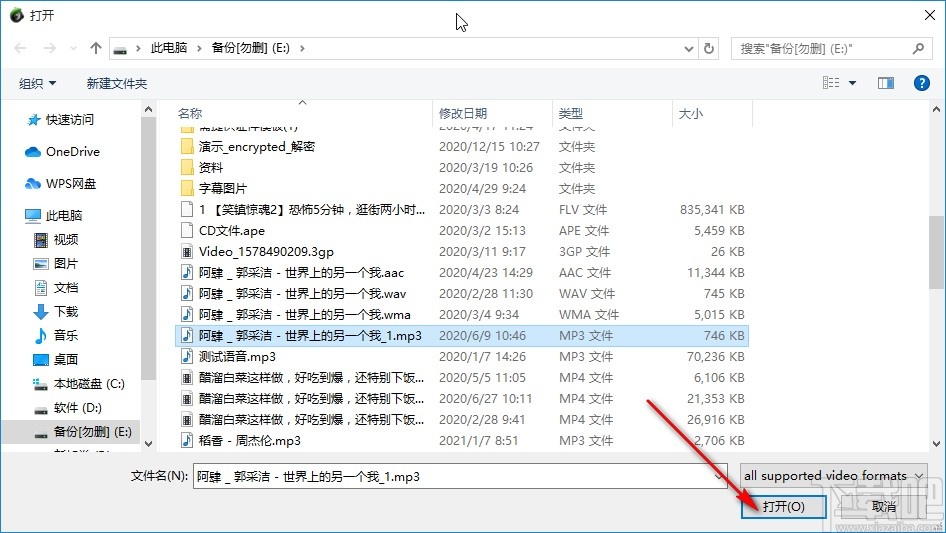This screenshot has height=533, width=946.
Task: Sort by 大小 column header
Action: click(x=690, y=113)
